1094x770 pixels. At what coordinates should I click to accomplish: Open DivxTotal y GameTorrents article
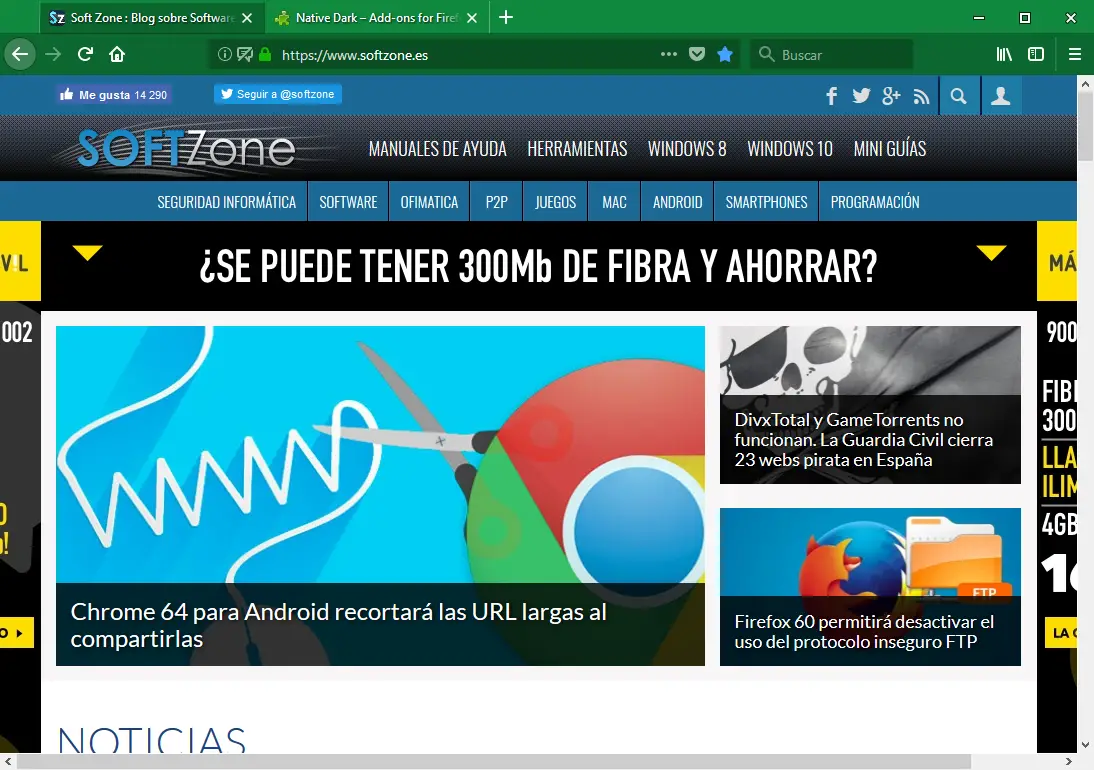[x=863, y=439]
